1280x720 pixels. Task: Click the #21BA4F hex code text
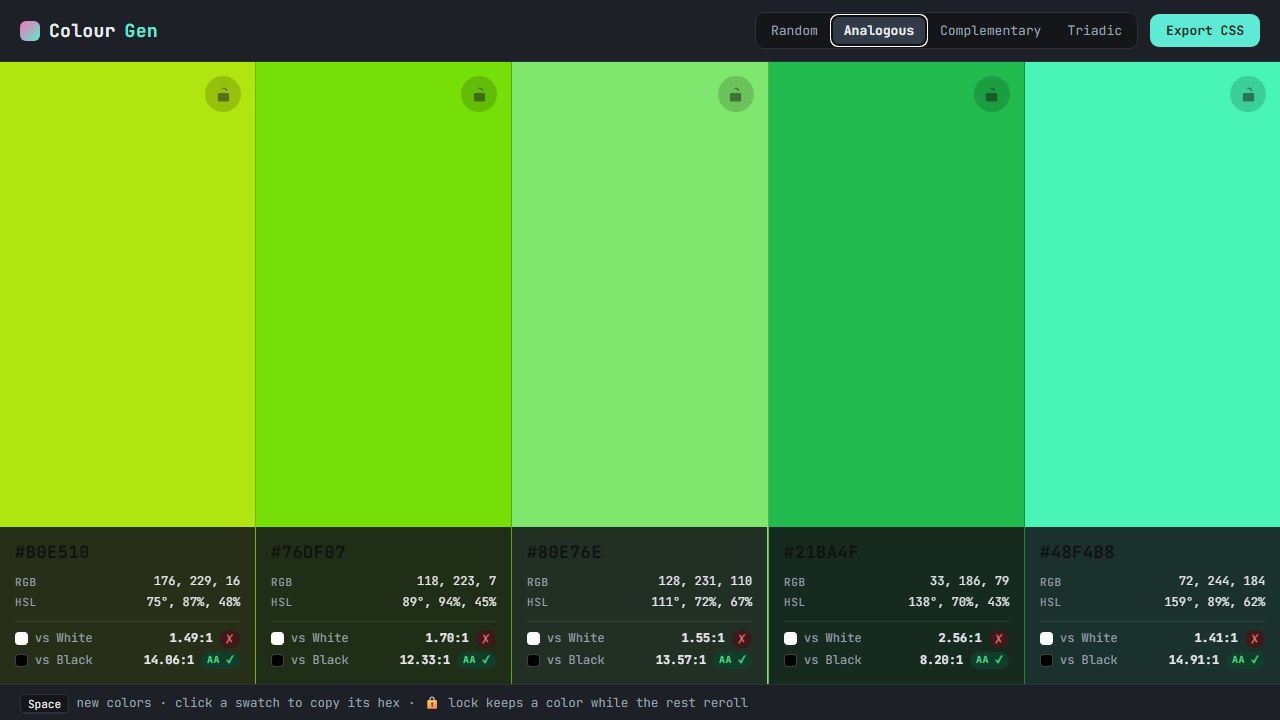pyautogui.click(x=821, y=552)
